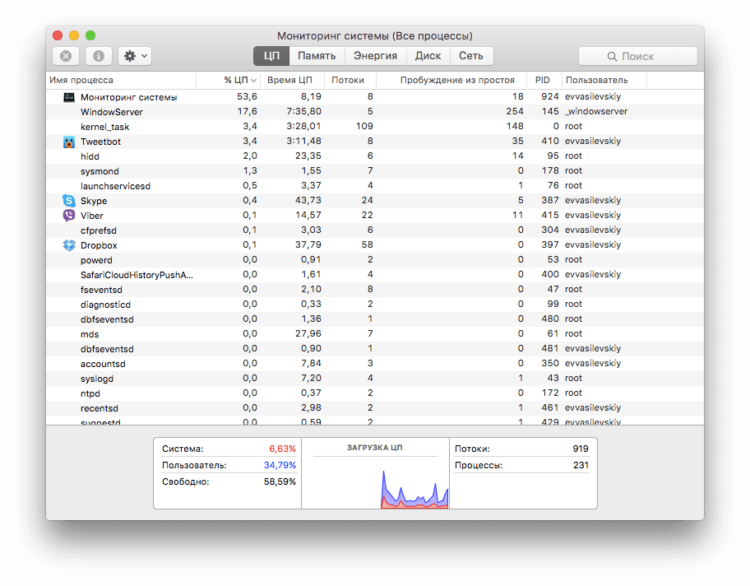The image size is (750, 586).
Task: Select the mds process name
Action: (89, 334)
